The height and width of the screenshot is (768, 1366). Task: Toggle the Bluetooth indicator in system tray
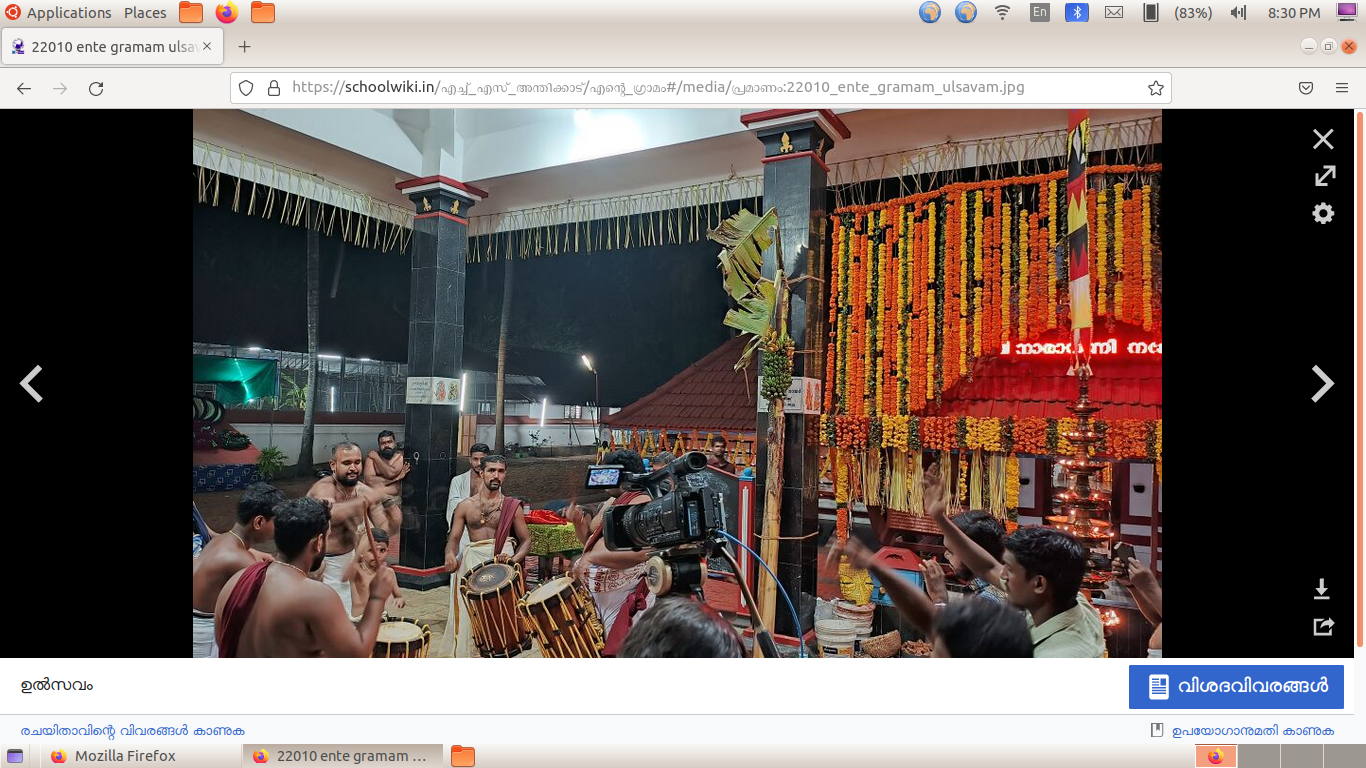pyautogui.click(x=1076, y=13)
